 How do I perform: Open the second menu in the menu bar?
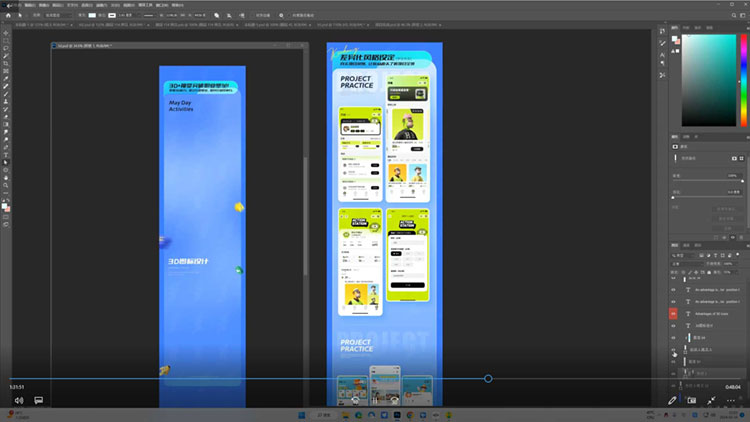point(30,4)
